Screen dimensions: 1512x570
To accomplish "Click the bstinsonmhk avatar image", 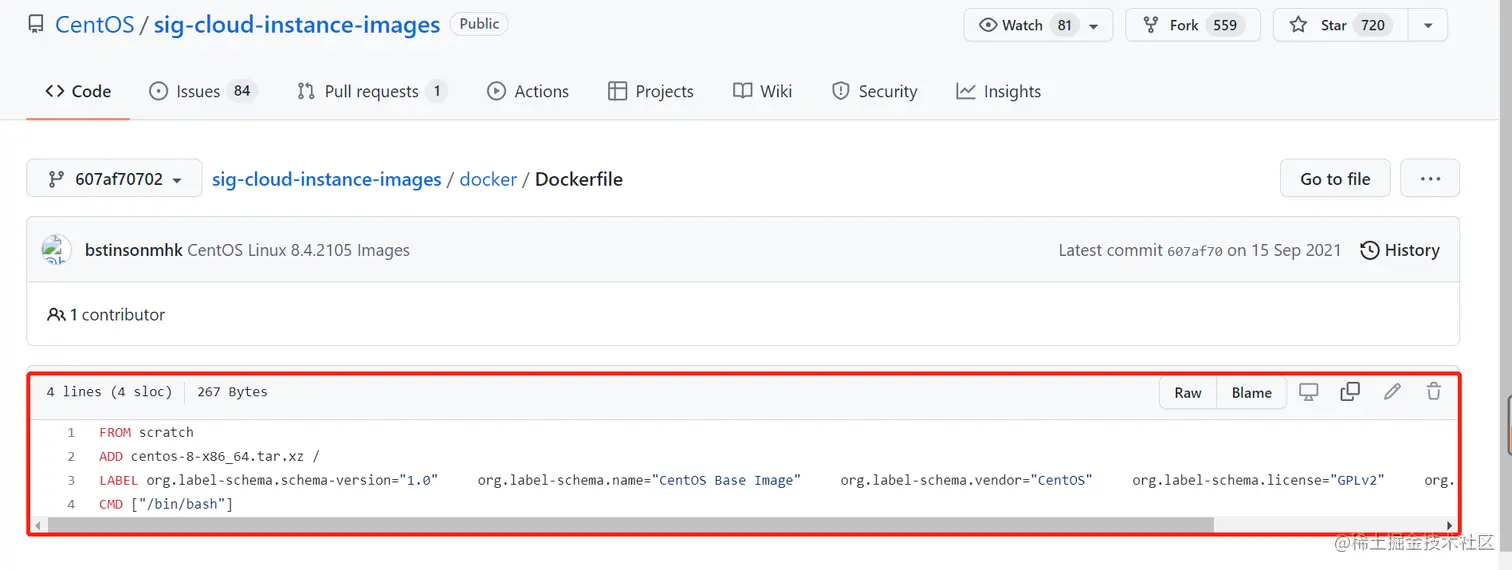I will pos(56,250).
